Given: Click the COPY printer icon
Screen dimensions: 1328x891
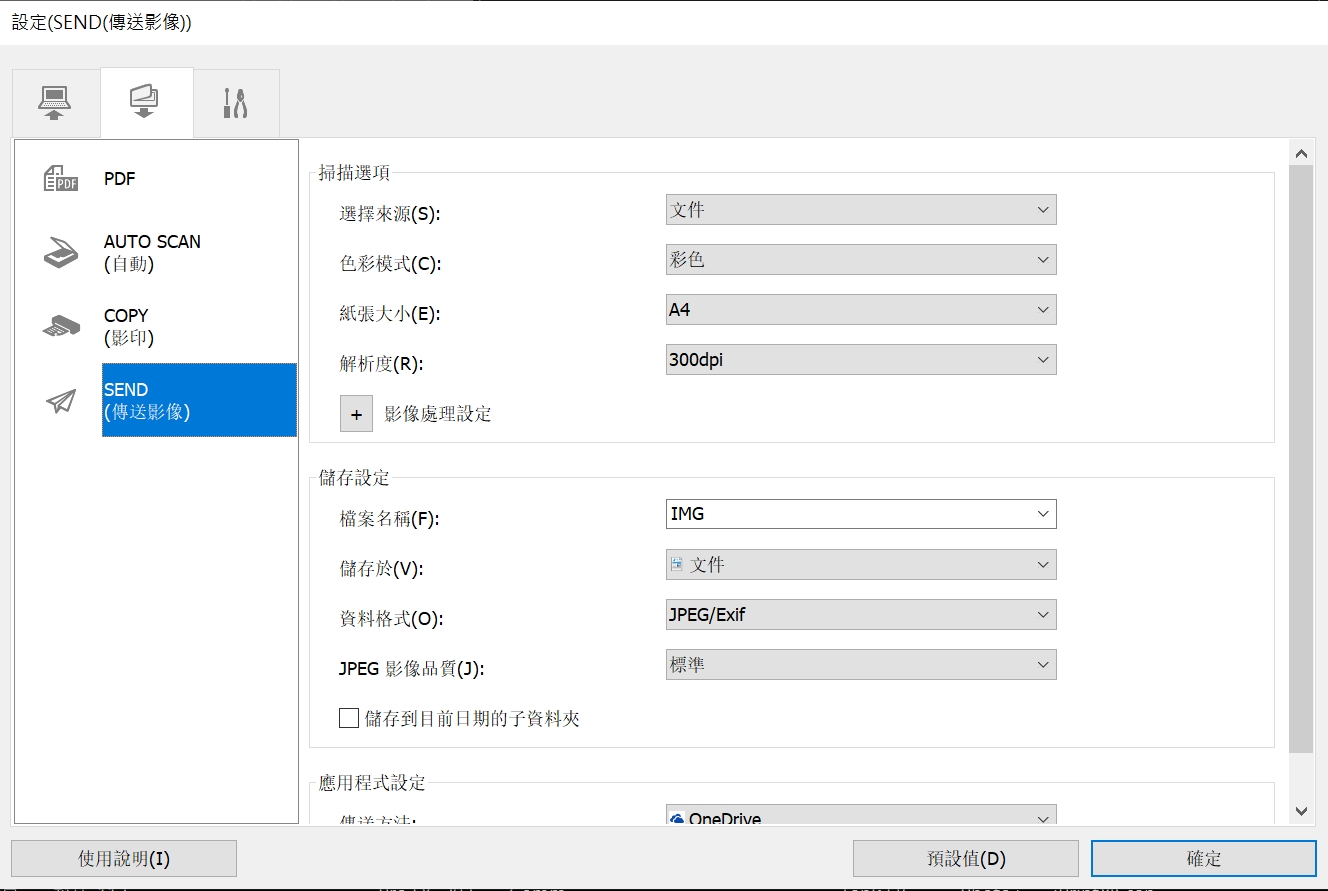Looking at the screenshot, I should [x=61, y=326].
